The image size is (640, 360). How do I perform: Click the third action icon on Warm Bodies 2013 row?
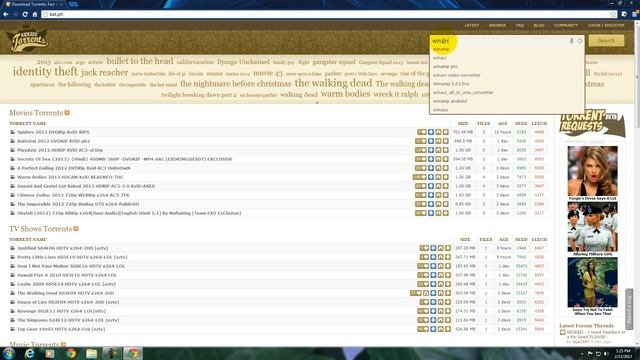point(438,177)
